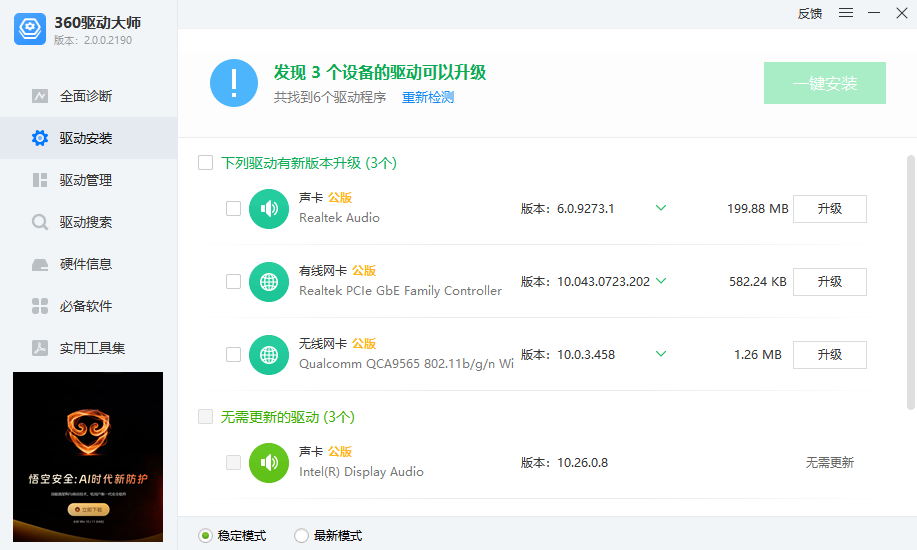Open the 悟空安全 advertisement banner
917x550 pixels.
(x=88, y=457)
